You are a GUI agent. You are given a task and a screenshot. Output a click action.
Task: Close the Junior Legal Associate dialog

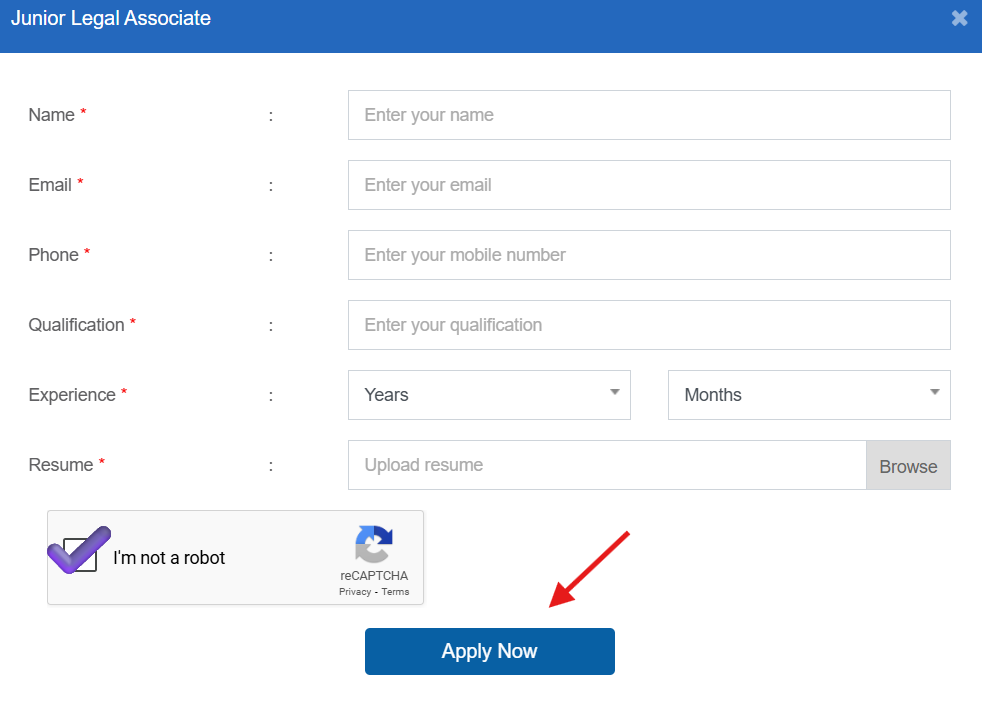(x=959, y=18)
